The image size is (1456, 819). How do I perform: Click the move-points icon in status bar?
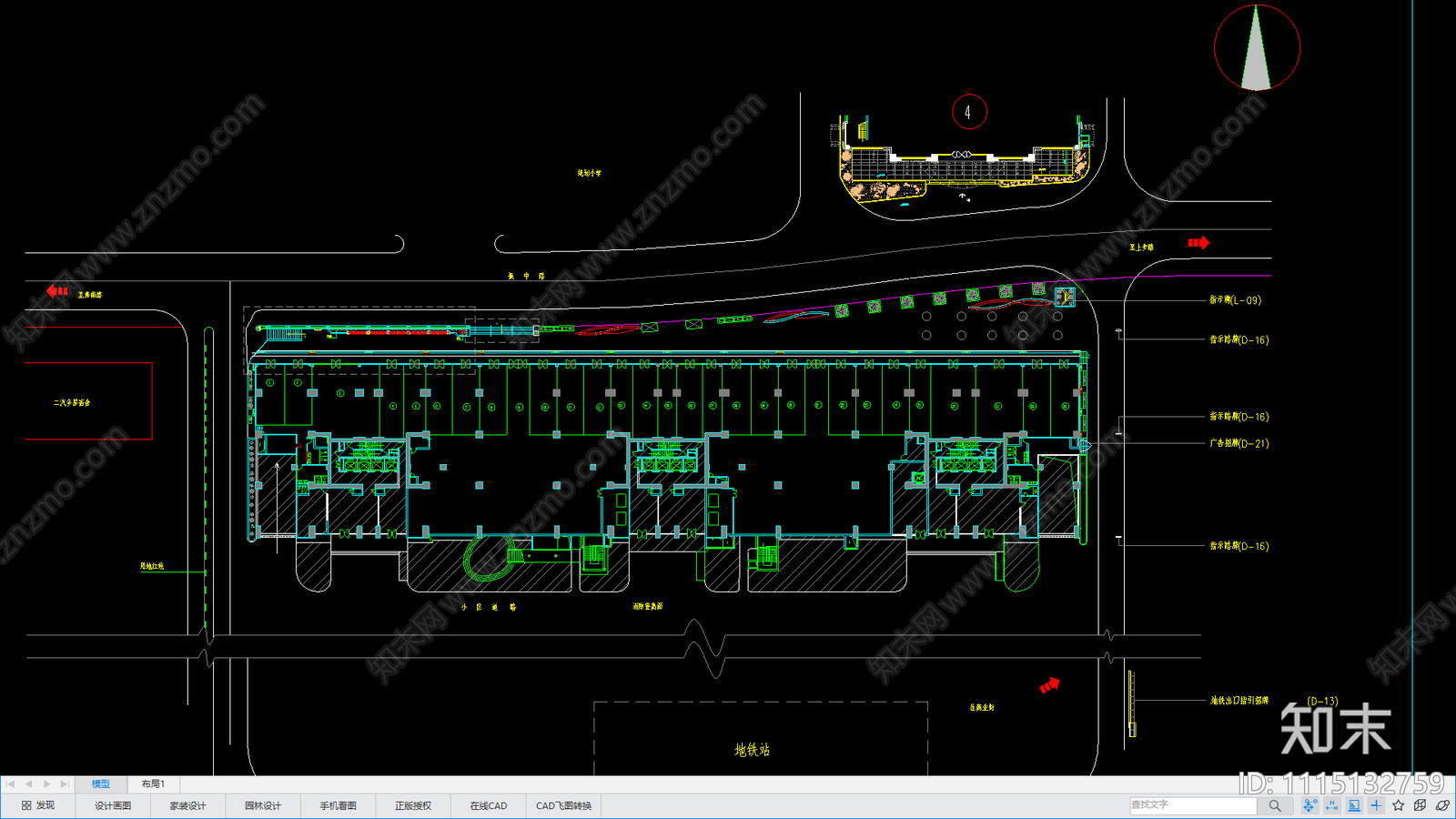(x=1309, y=805)
